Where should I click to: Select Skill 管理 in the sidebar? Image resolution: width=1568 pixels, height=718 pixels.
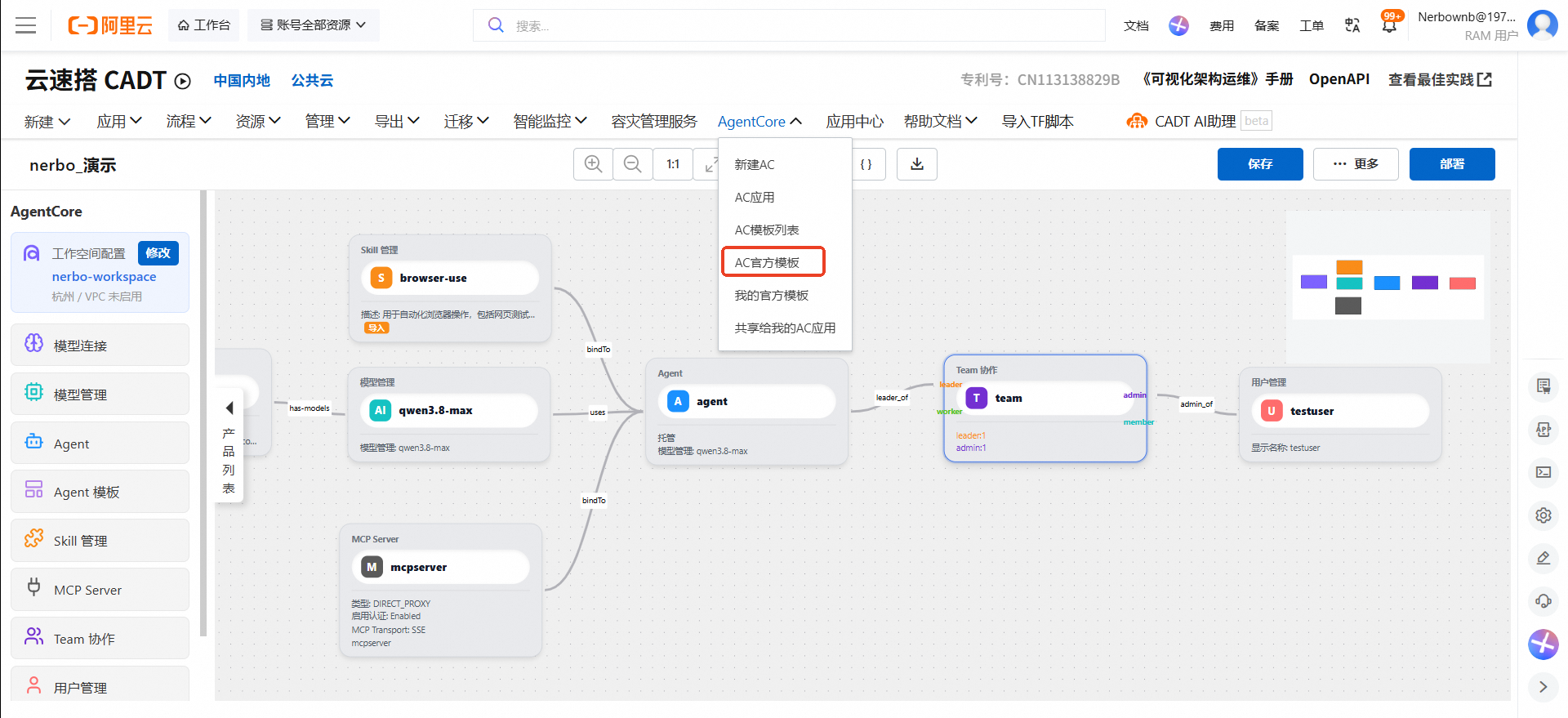coord(100,541)
